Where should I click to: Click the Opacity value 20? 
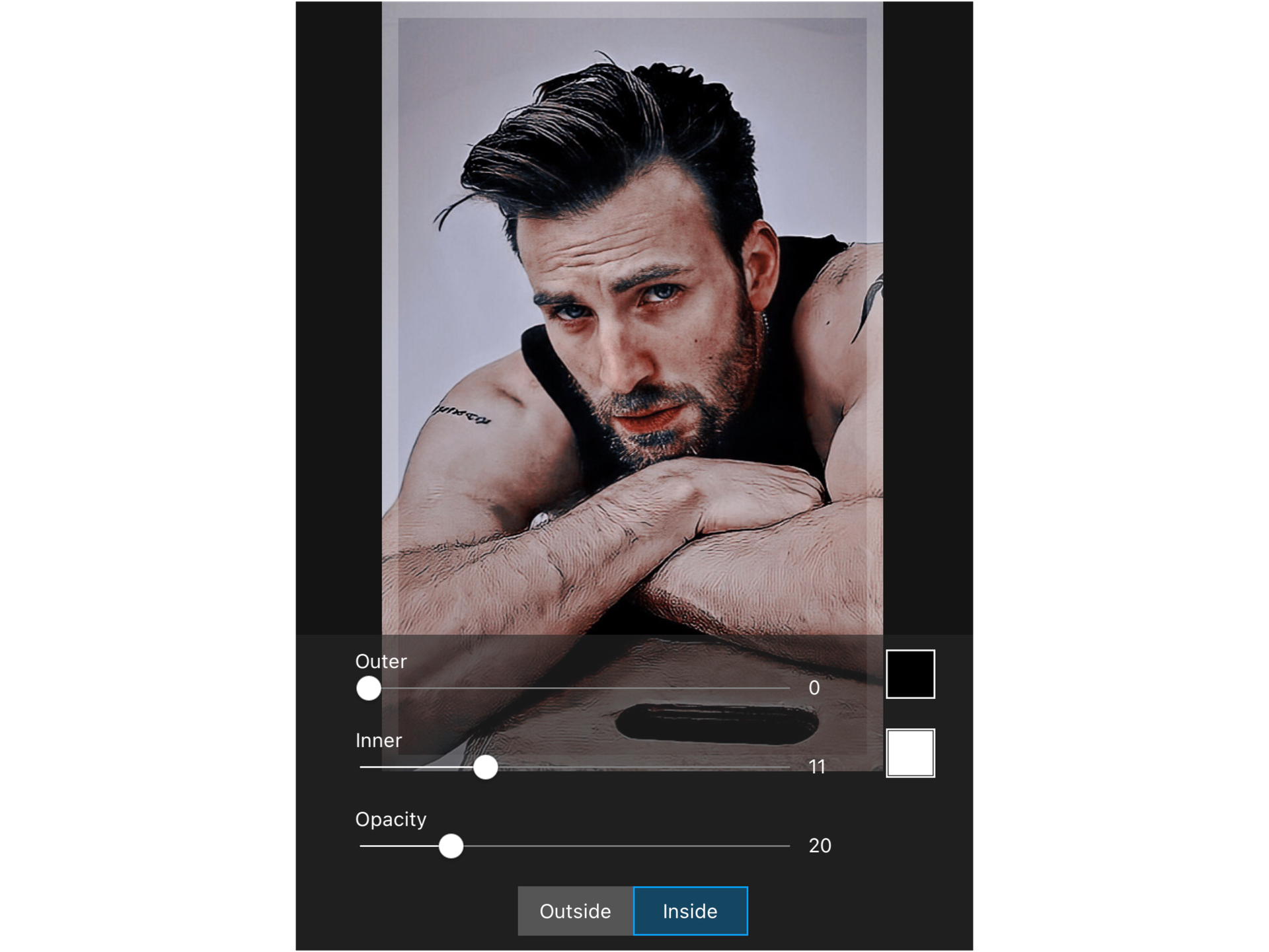[x=820, y=846]
